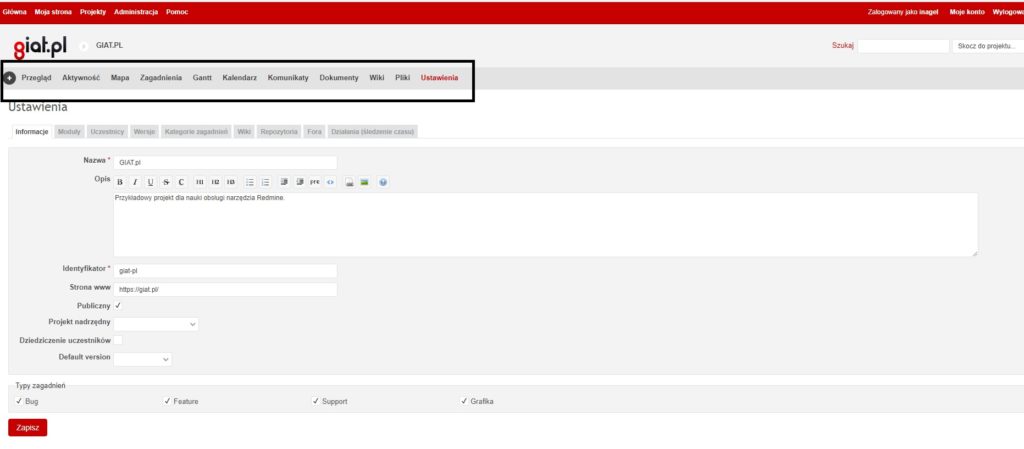
Task: Open Administracja in the top bar
Action: (x=136, y=12)
